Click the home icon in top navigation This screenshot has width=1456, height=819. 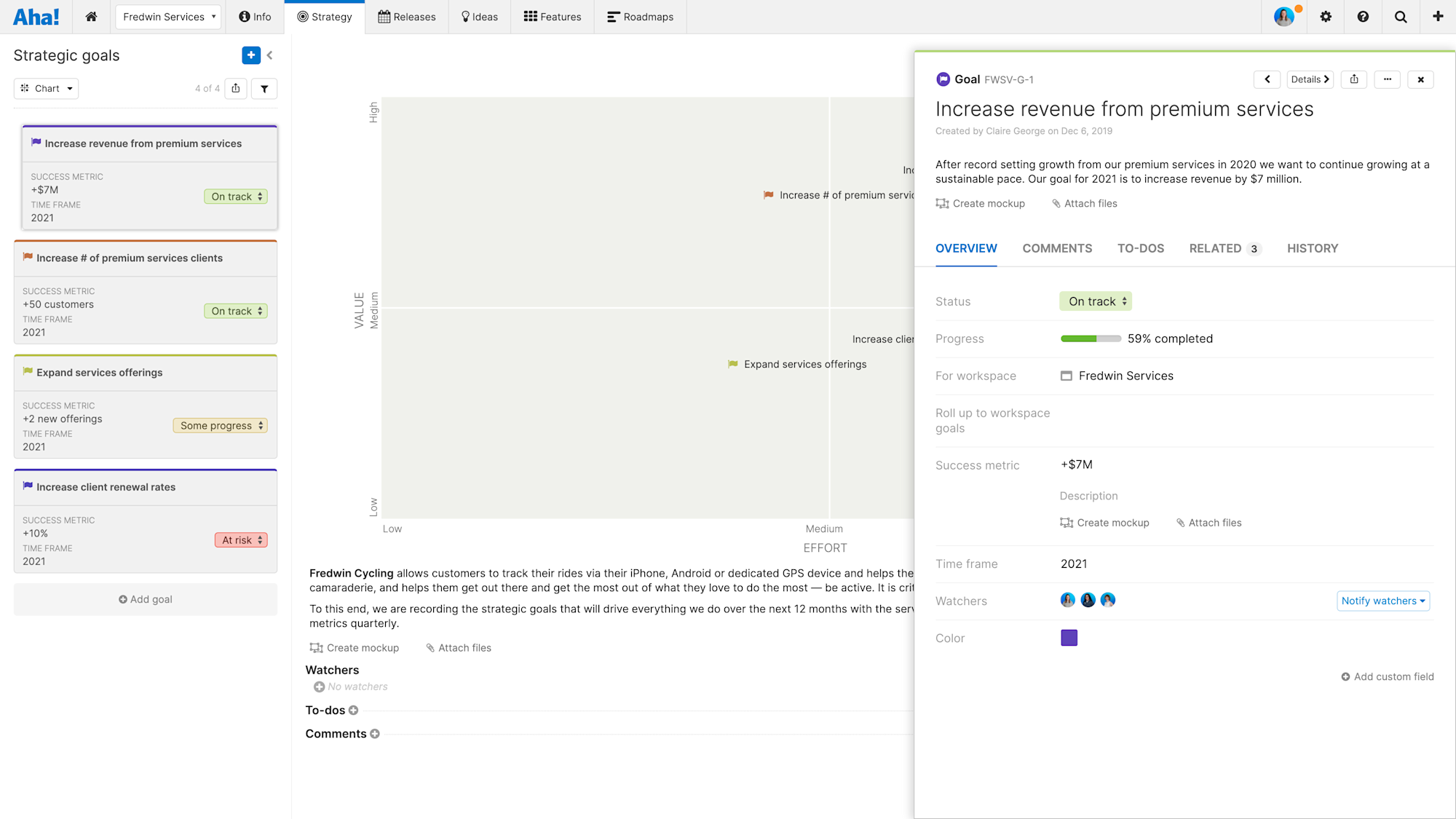coord(91,17)
